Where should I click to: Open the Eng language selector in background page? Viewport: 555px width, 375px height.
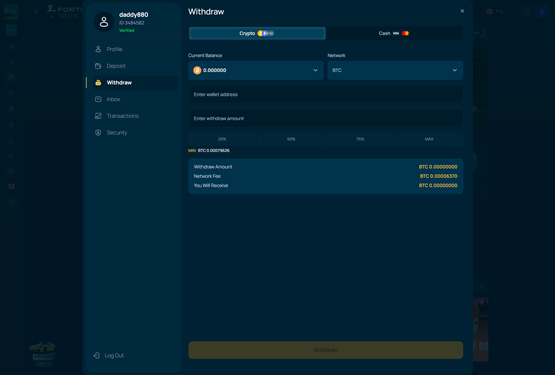tap(499, 11)
